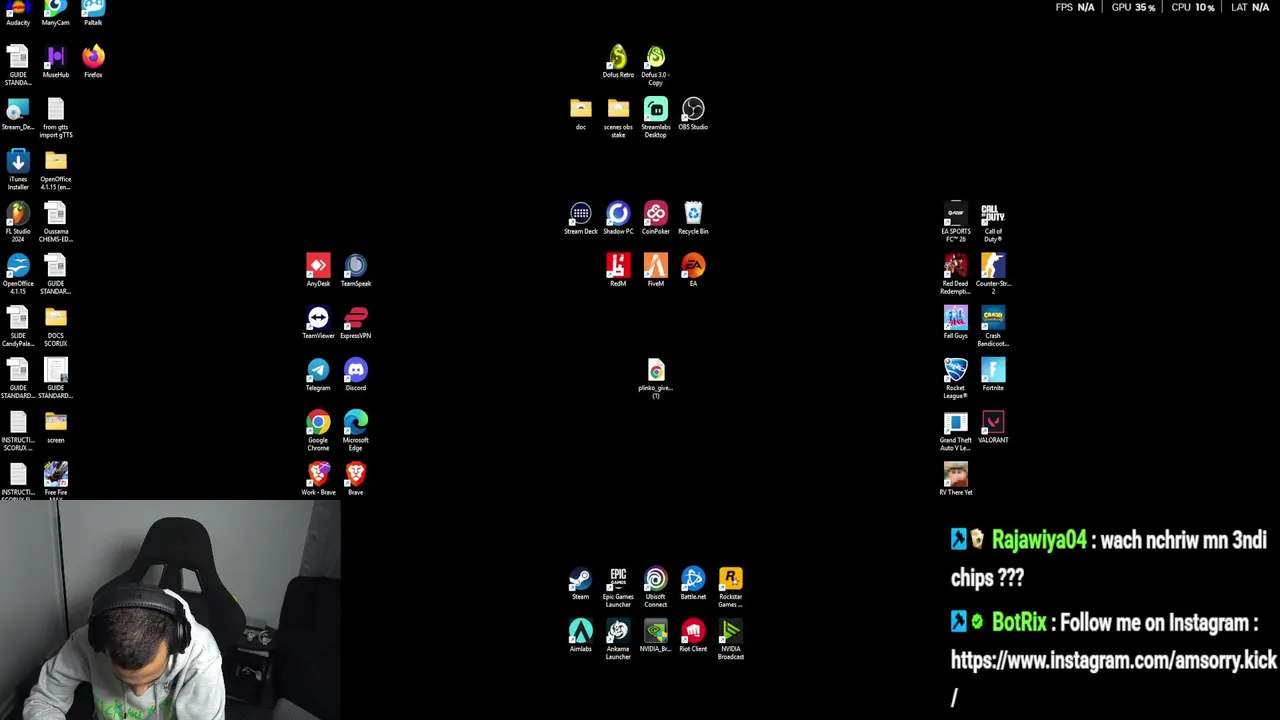Launch RedM from desktop
The image size is (1280, 720).
click(x=618, y=271)
